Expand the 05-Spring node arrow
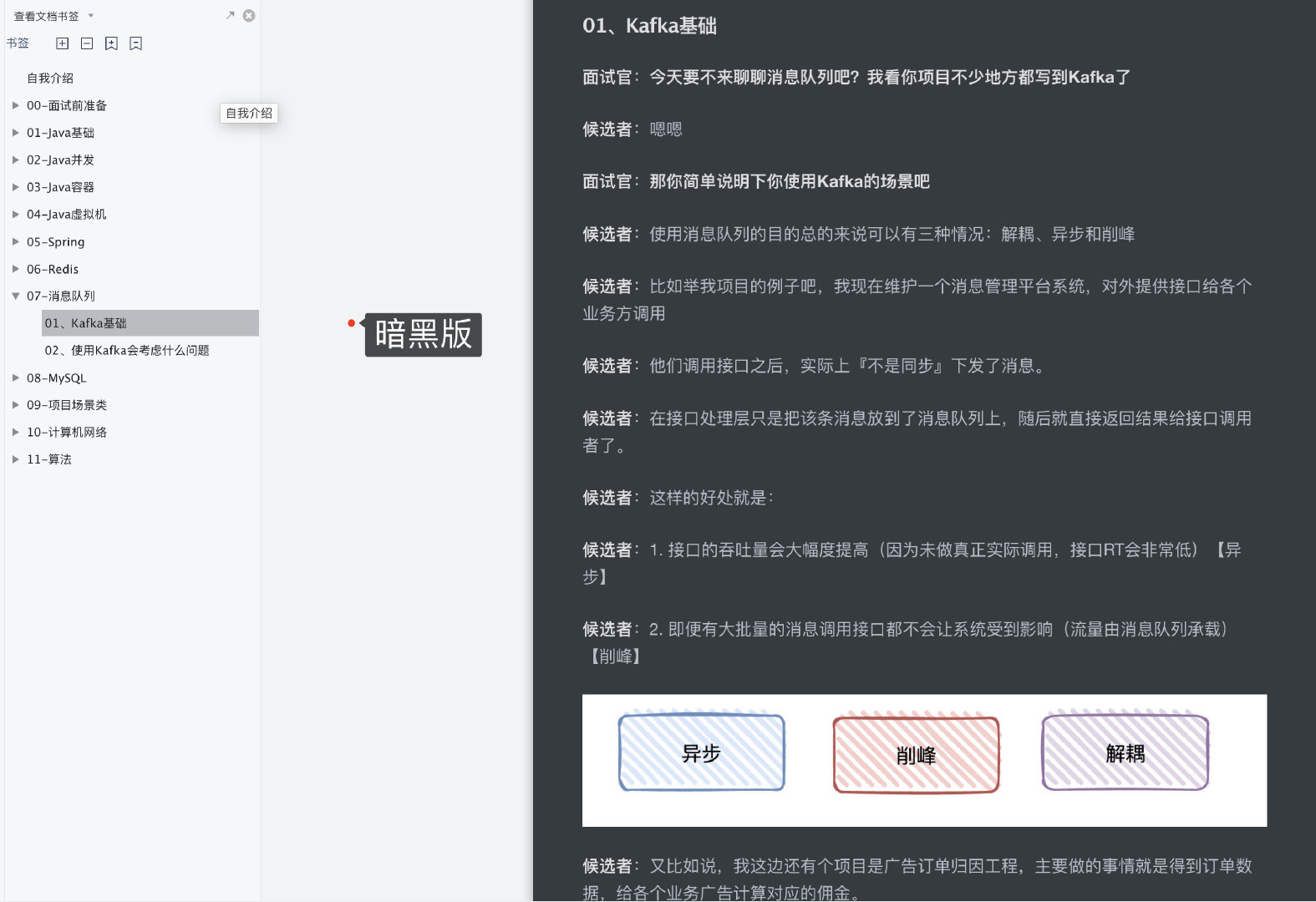 [15, 241]
